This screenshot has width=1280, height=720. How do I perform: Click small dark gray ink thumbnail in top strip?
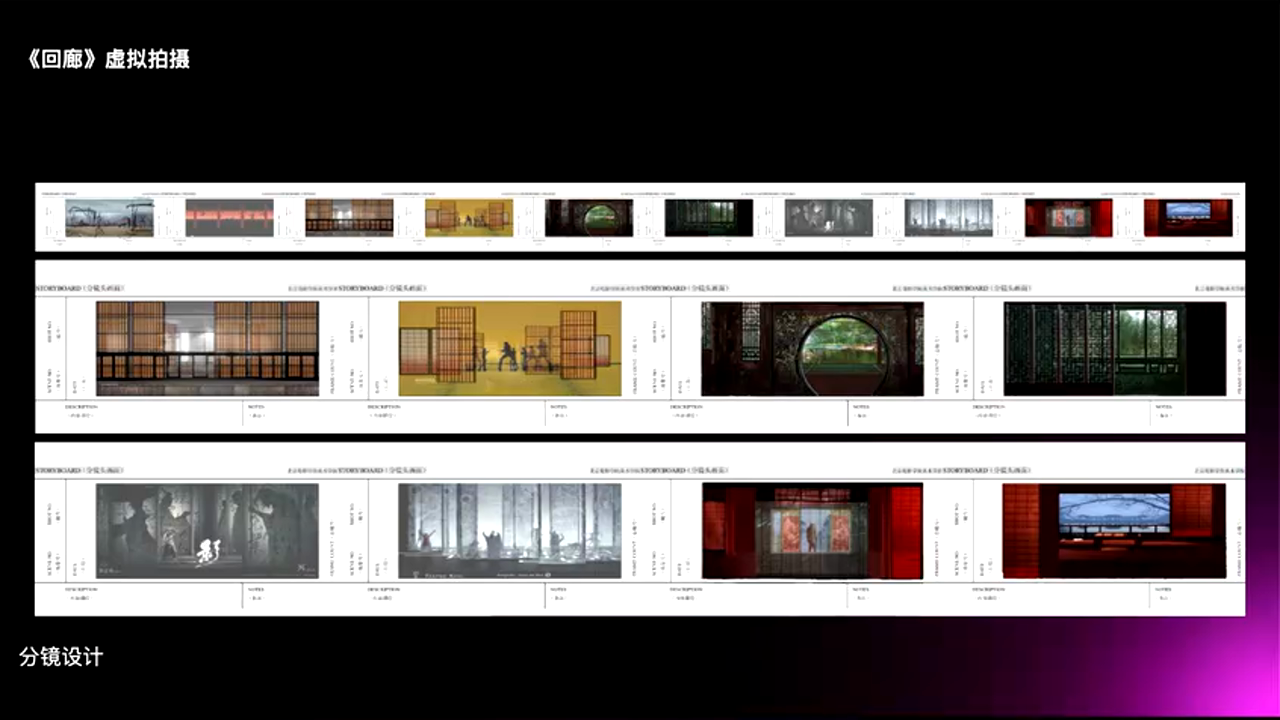[829, 218]
